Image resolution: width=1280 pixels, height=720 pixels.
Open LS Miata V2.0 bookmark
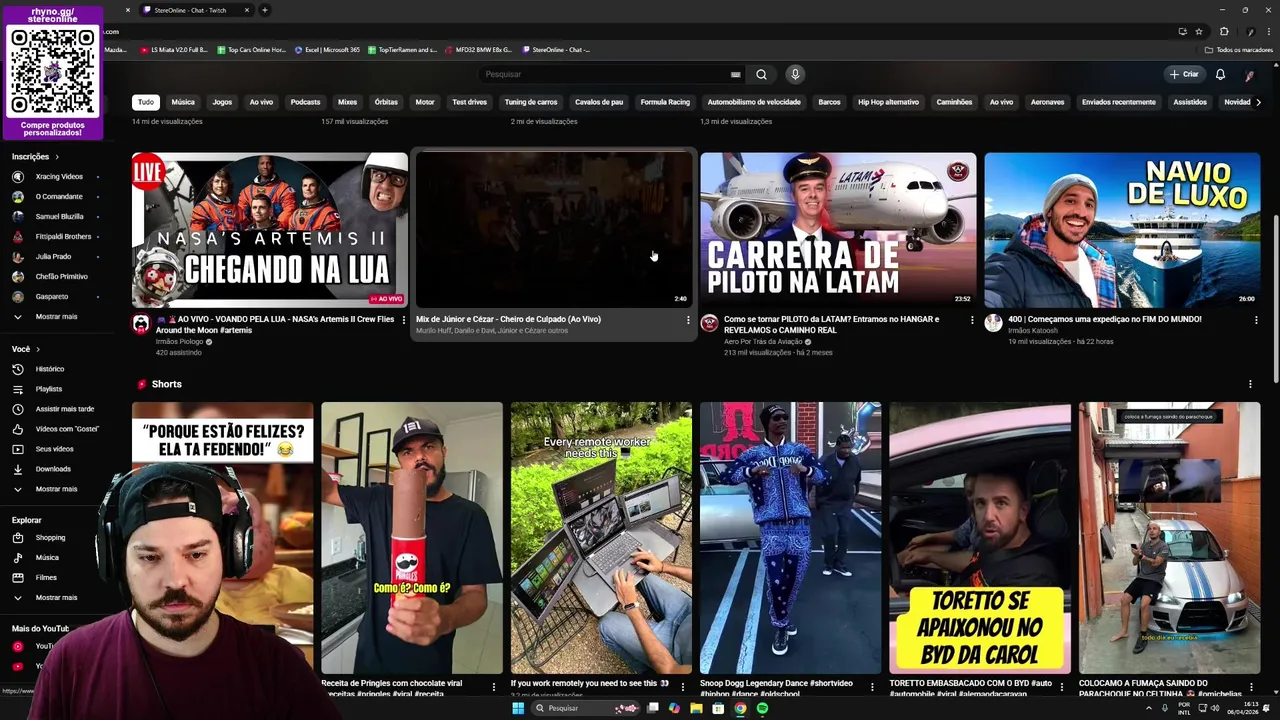pyautogui.click(x=174, y=50)
